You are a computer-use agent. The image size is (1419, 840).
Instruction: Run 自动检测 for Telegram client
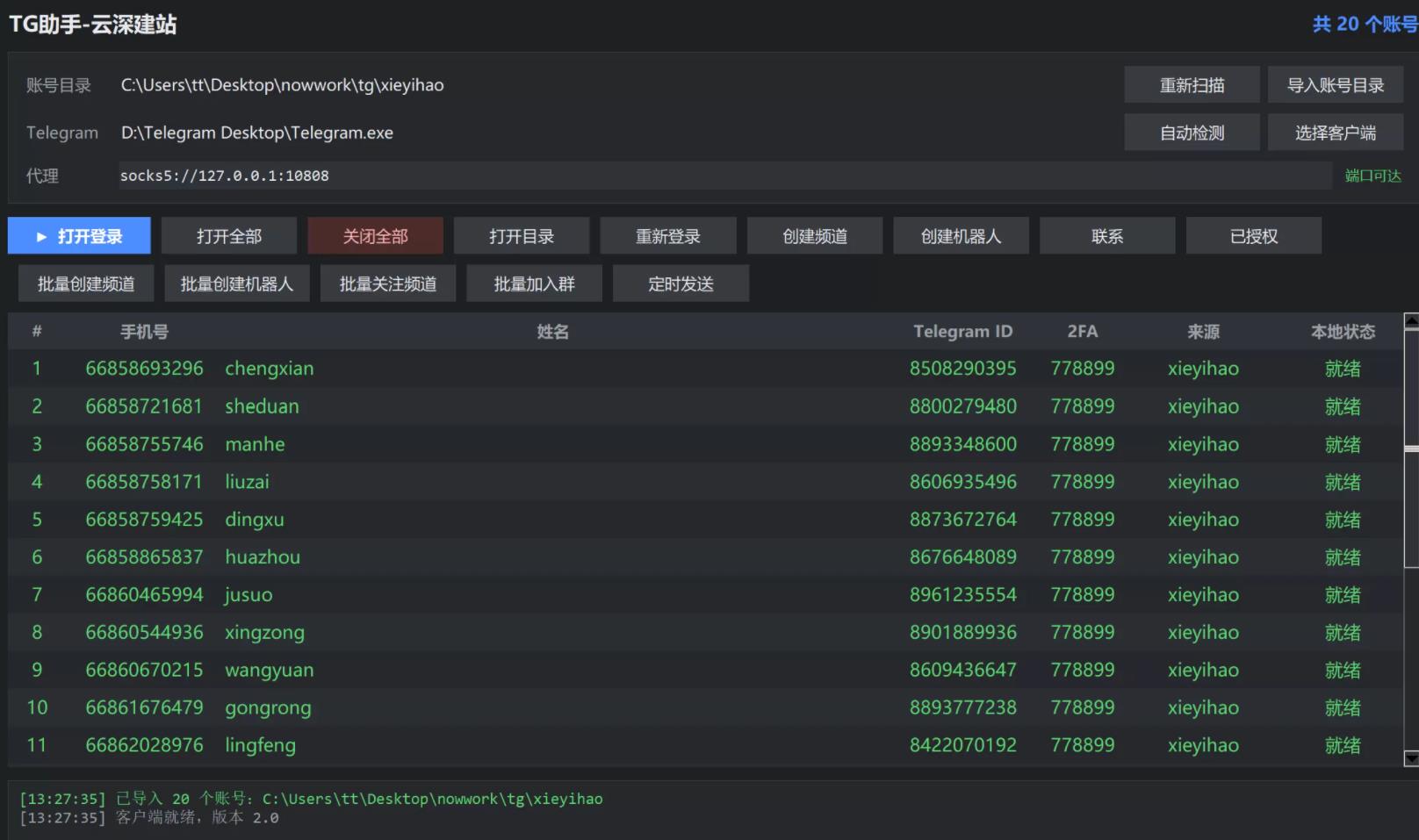pos(1192,133)
